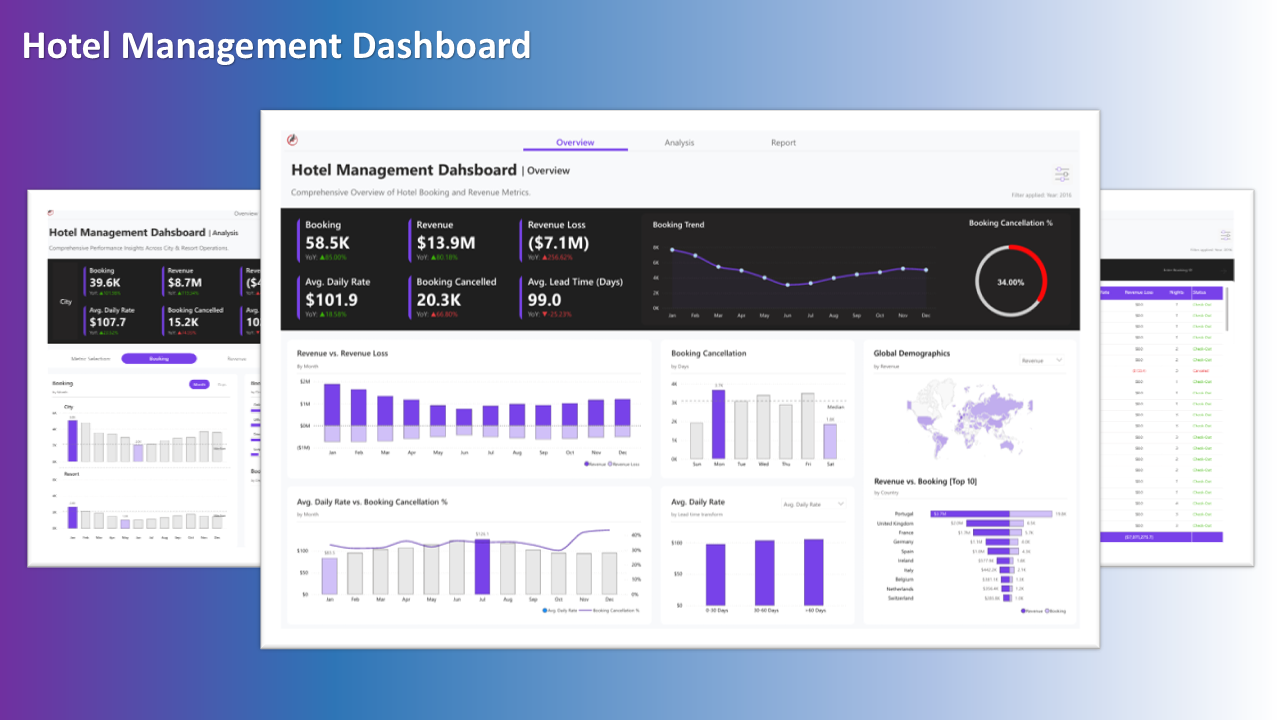
Task: Click the red logo icon on Analysis page
Action: [52, 212]
